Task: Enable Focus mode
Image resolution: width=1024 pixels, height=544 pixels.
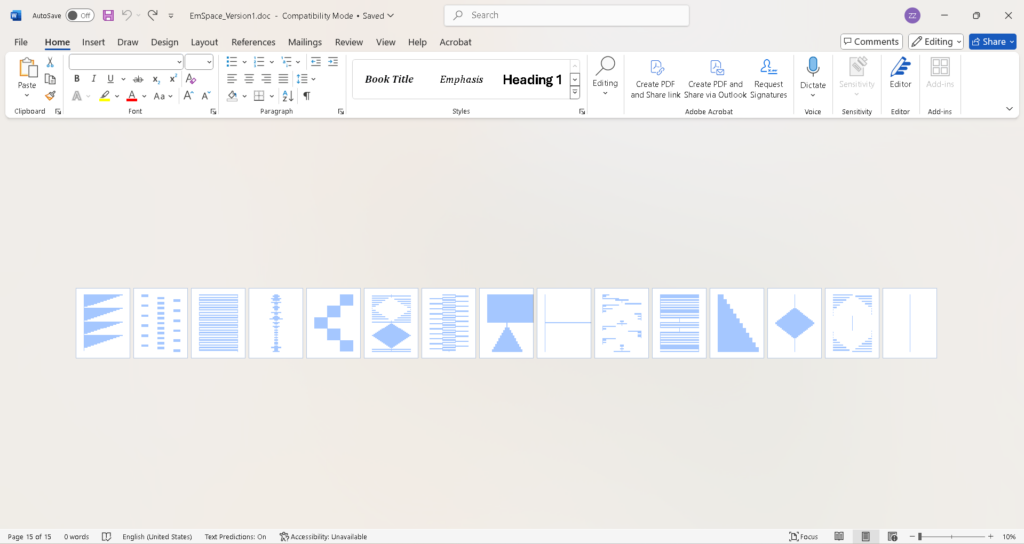Action: (804, 537)
